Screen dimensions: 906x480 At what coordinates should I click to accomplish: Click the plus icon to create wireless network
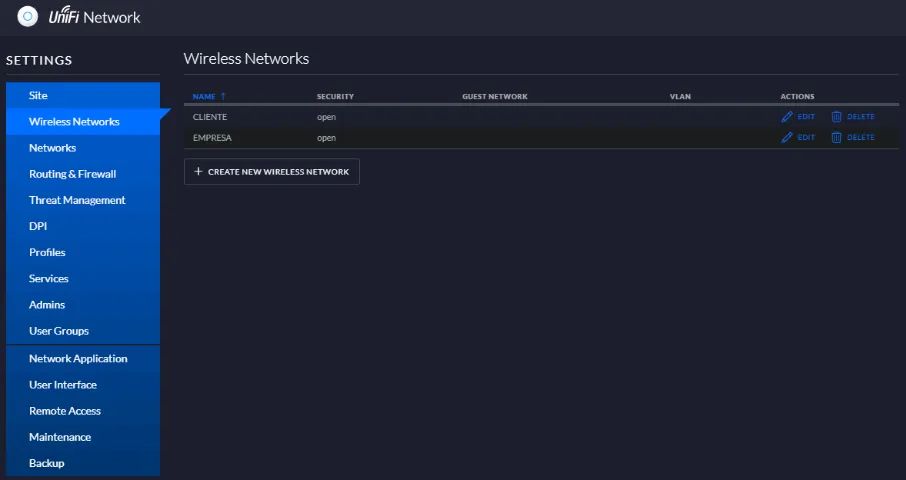(198, 172)
